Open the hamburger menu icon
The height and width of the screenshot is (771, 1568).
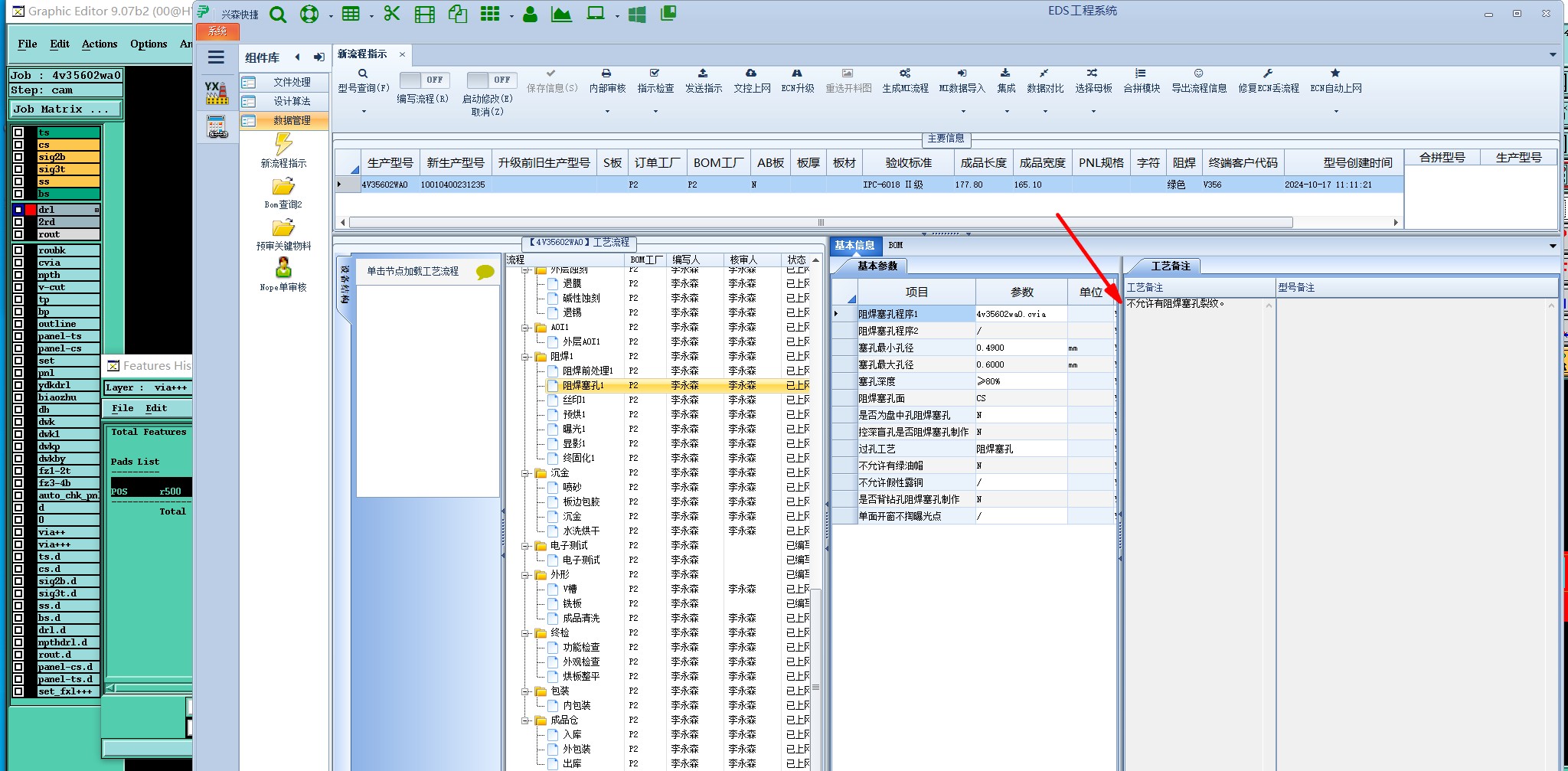pyautogui.click(x=217, y=57)
